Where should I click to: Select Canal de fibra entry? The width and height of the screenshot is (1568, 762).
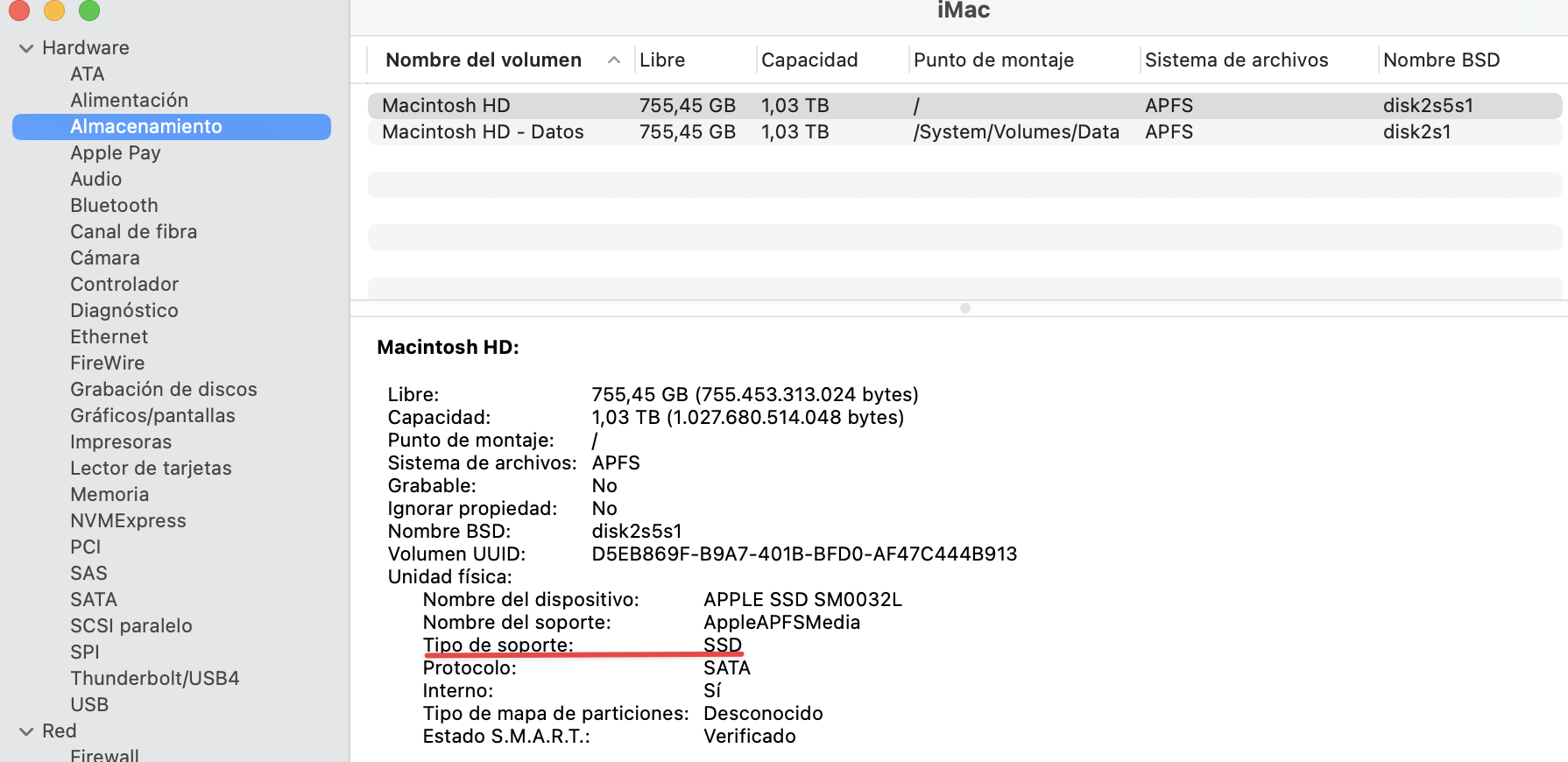(x=134, y=232)
